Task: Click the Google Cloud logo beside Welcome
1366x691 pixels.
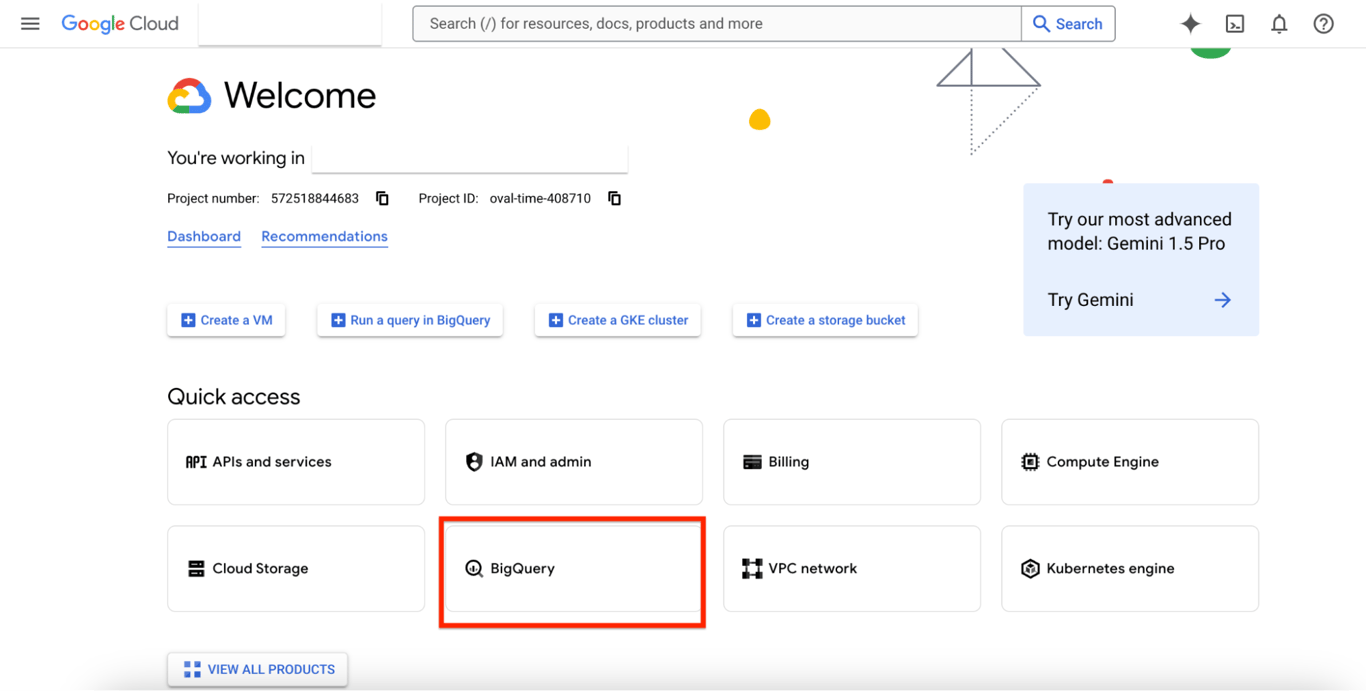Action: 189,96
